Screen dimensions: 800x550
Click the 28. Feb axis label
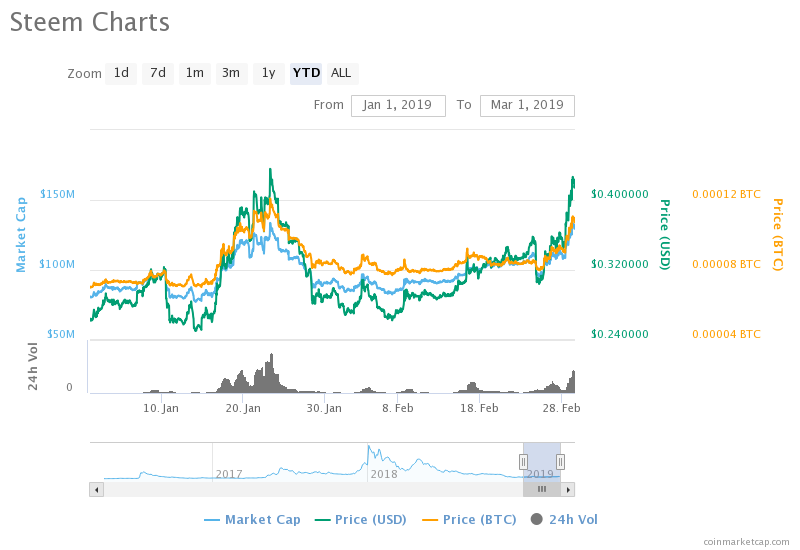(561, 408)
